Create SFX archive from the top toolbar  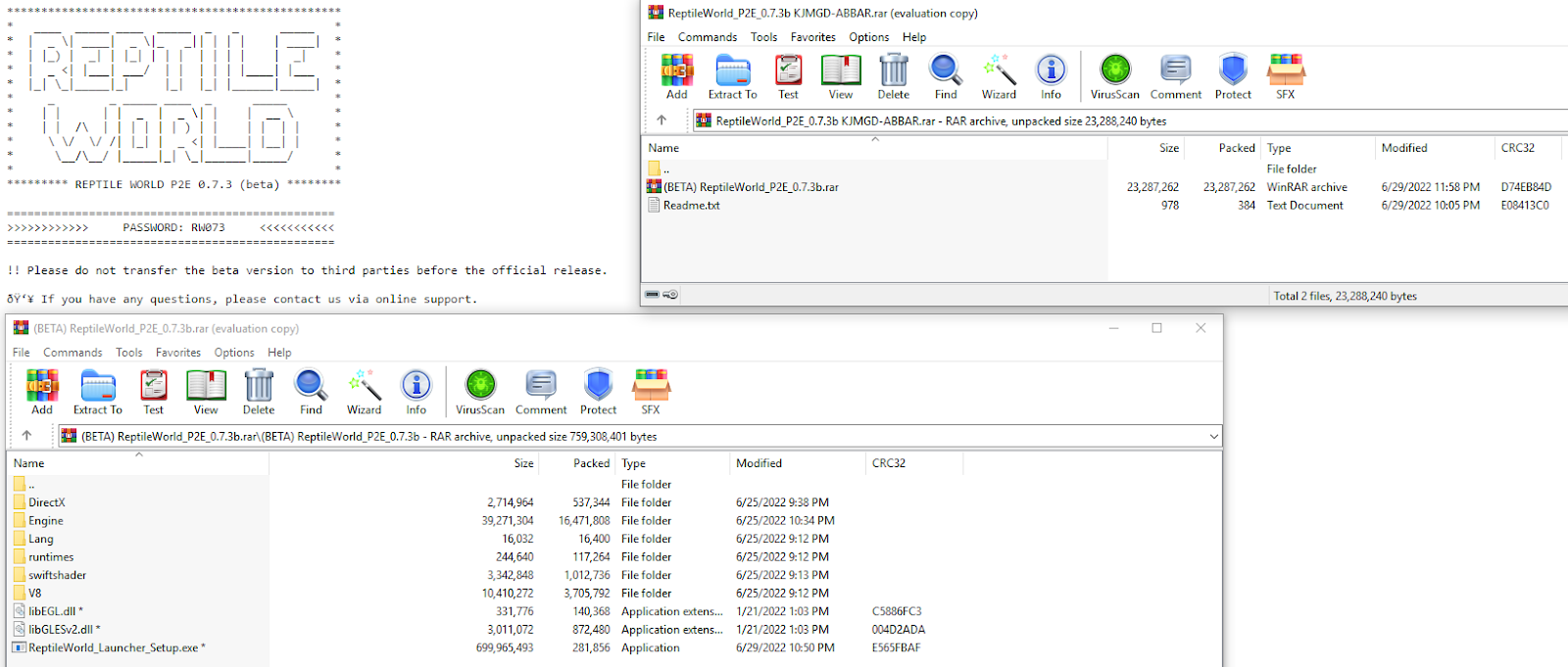[x=1285, y=76]
